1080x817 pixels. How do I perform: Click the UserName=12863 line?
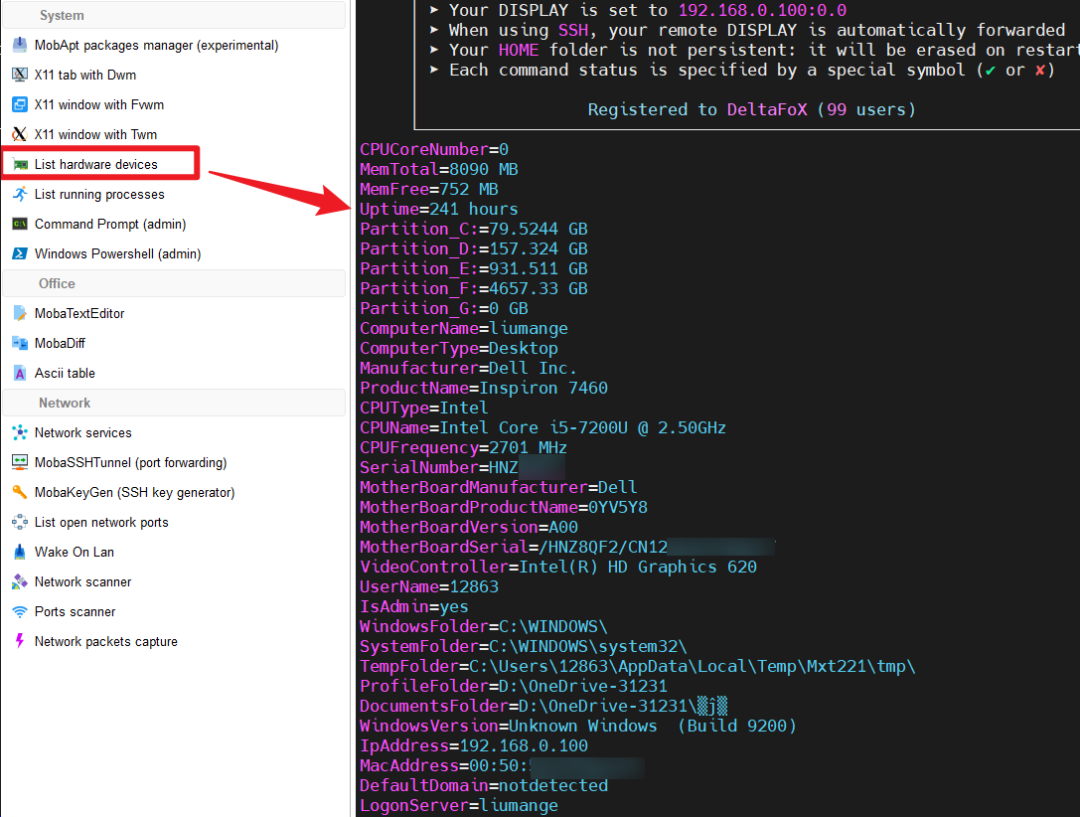click(429, 587)
